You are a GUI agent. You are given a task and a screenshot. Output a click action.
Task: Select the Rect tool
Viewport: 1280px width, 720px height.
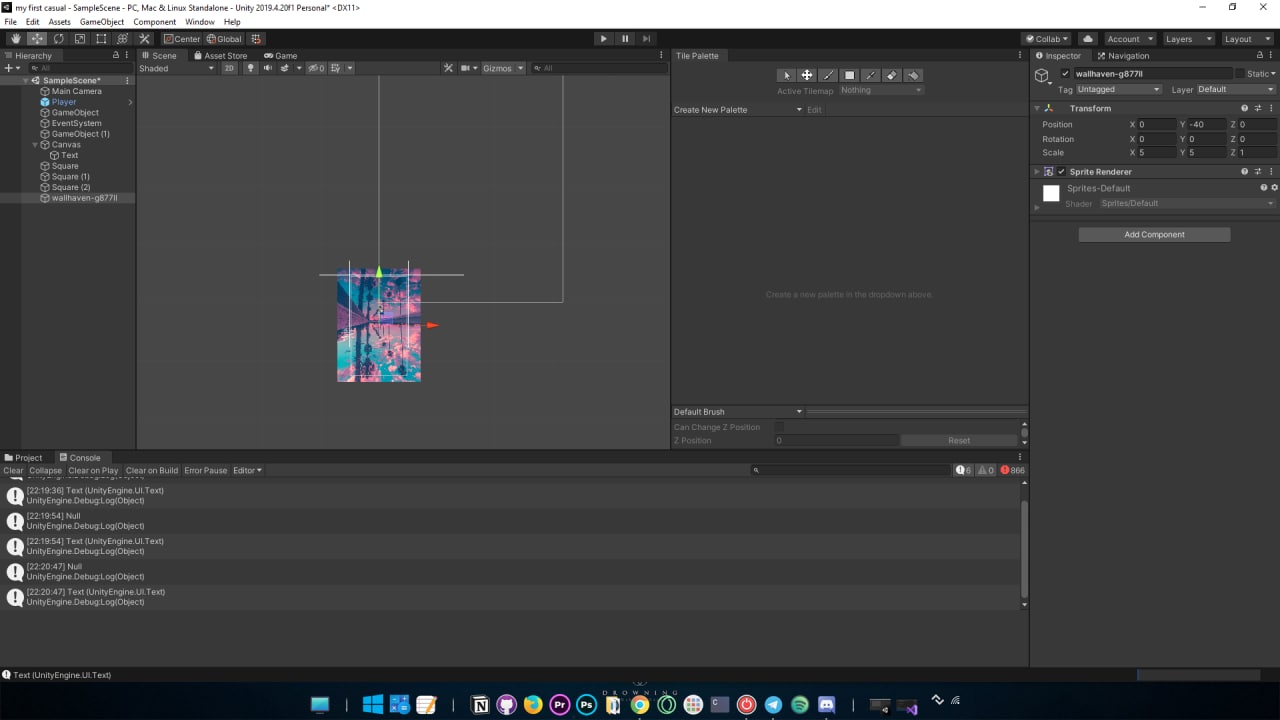[101, 39]
